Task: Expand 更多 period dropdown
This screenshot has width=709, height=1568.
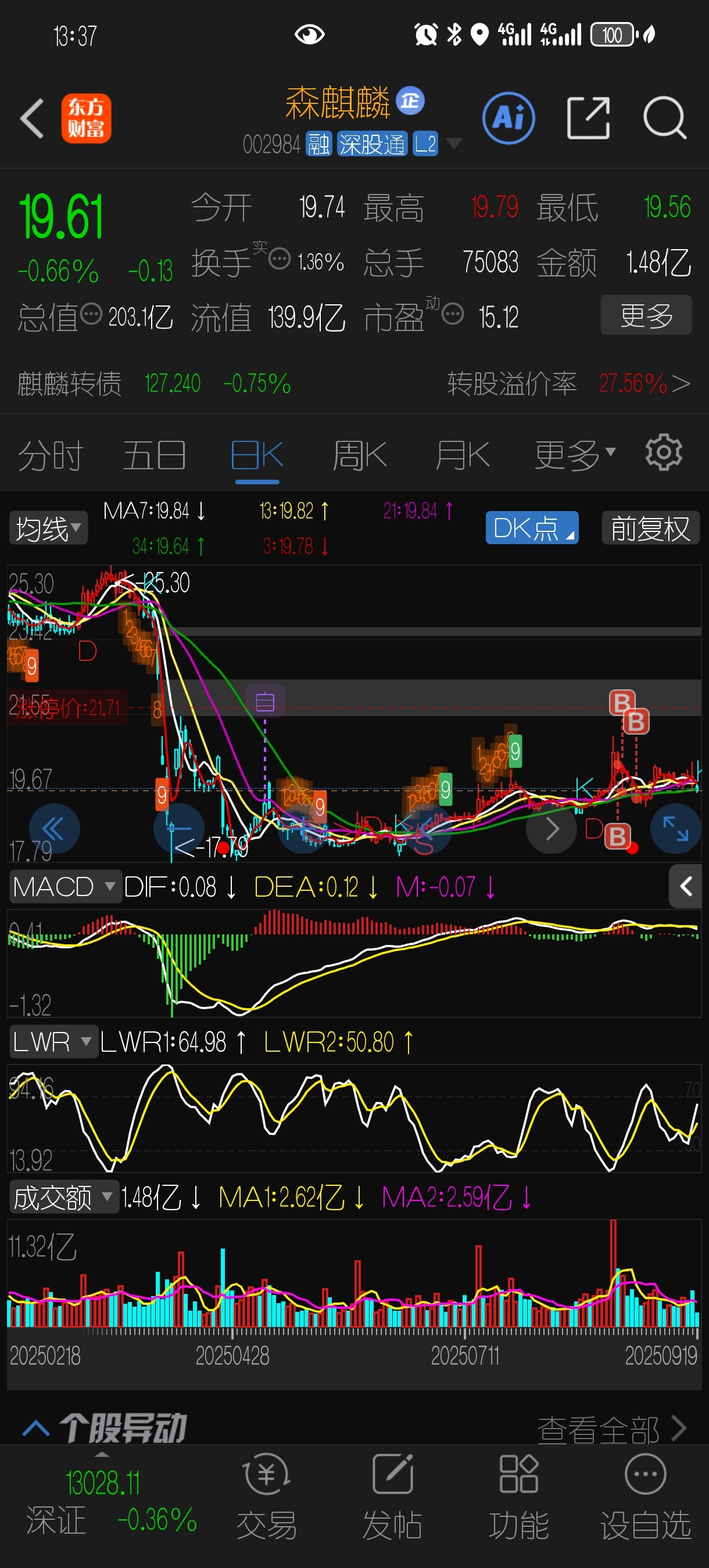Action: coord(575,455)
